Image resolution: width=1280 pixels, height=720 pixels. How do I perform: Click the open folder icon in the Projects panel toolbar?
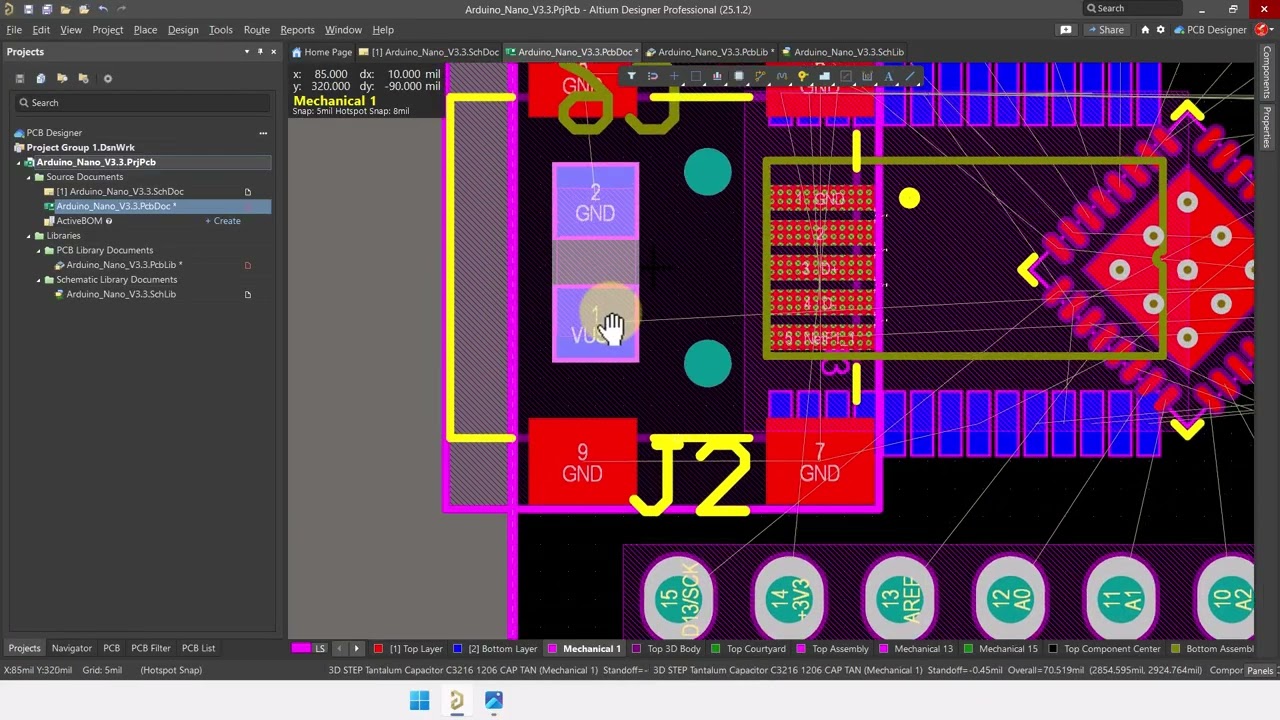tap(62, 78)
